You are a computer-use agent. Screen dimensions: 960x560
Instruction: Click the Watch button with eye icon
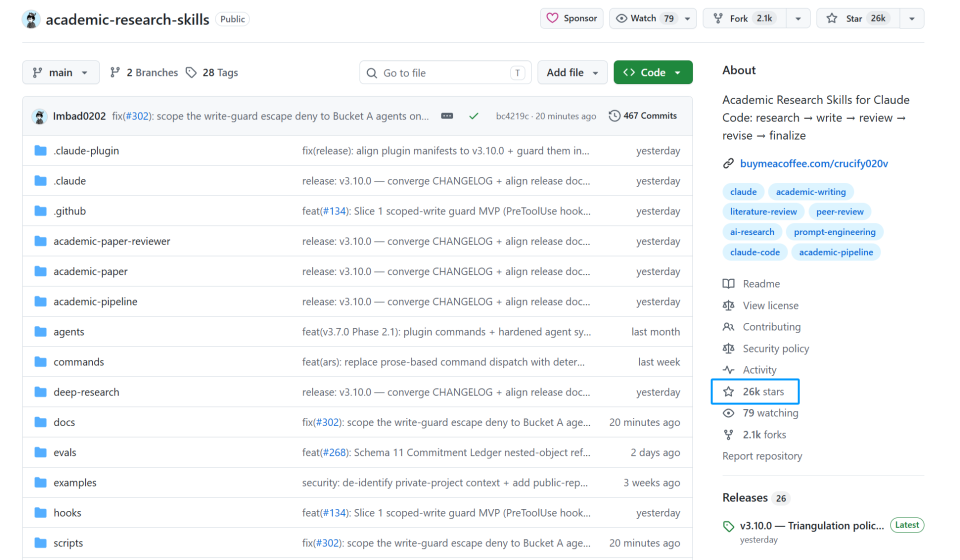pyautogui.click(x=644, y=18)
